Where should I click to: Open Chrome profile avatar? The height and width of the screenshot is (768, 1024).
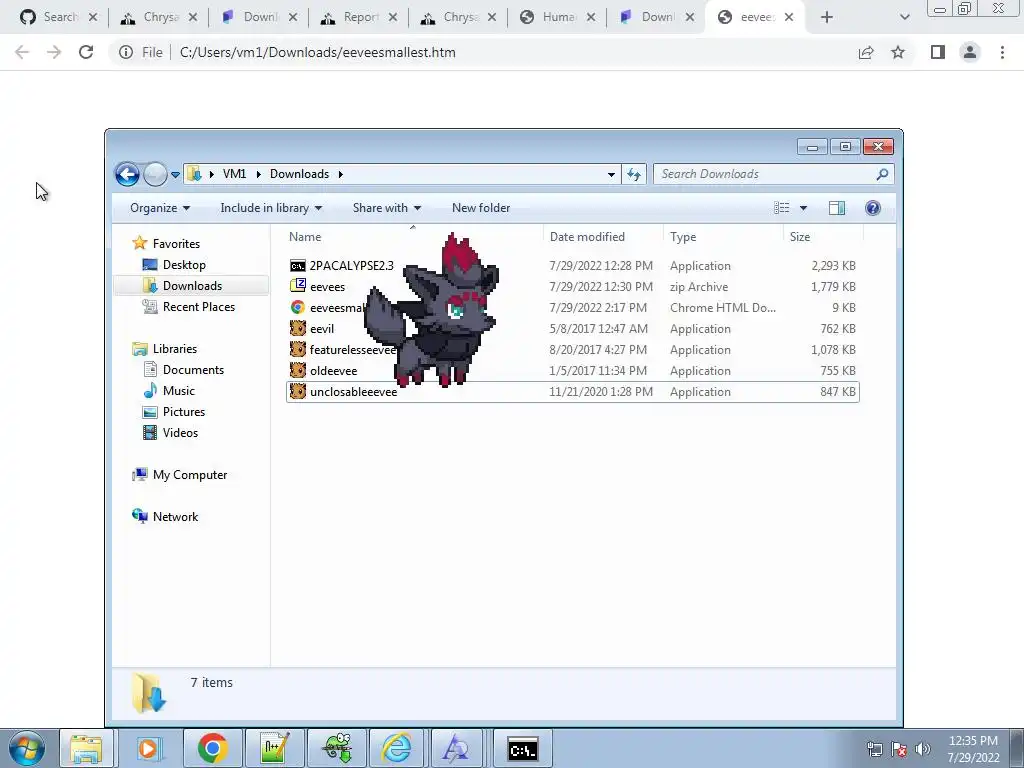(970, 52)
